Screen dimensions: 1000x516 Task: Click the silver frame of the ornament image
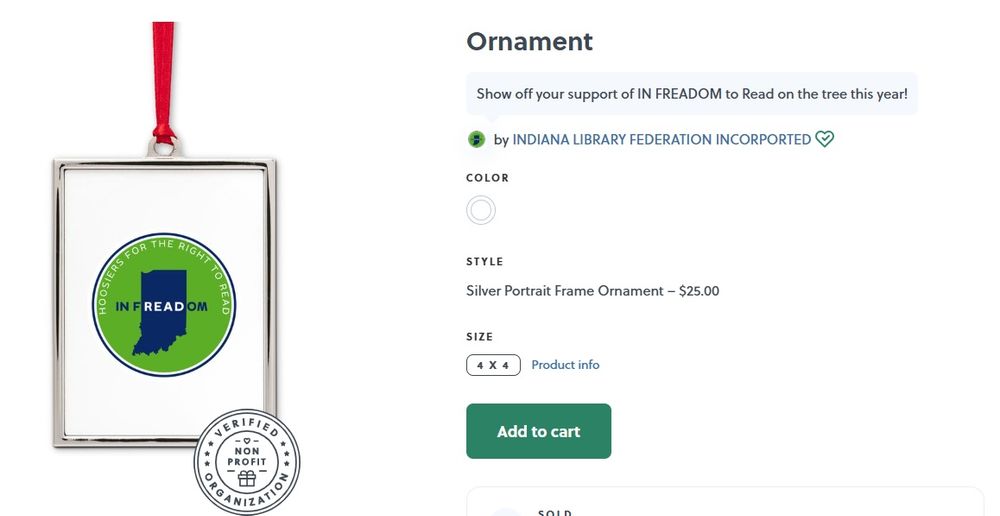pos(56,300)
